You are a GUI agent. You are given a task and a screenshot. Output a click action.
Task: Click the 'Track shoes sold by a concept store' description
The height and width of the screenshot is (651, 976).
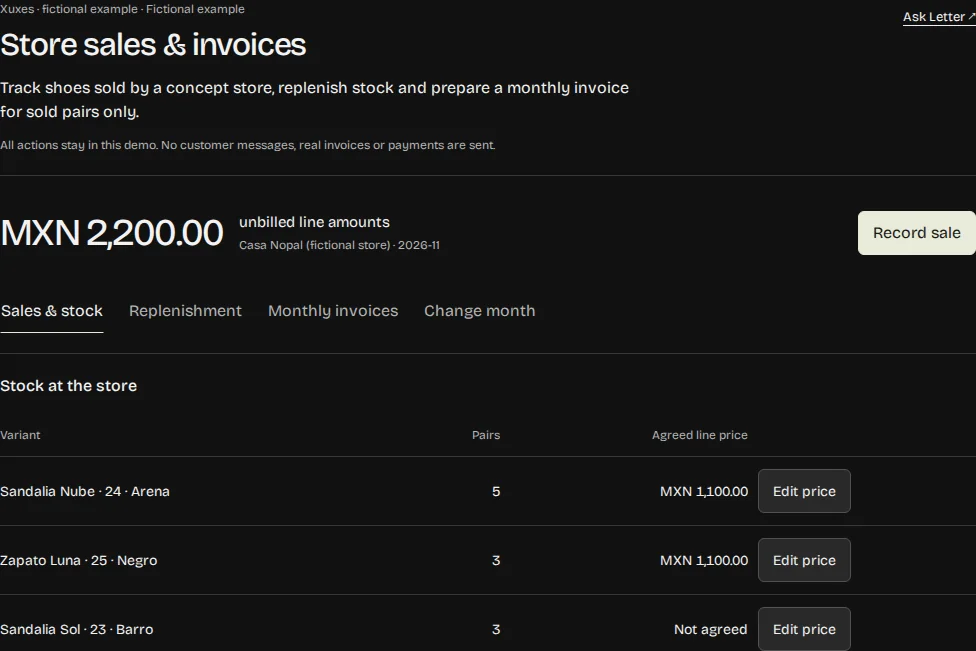click(x=314, y=100)
